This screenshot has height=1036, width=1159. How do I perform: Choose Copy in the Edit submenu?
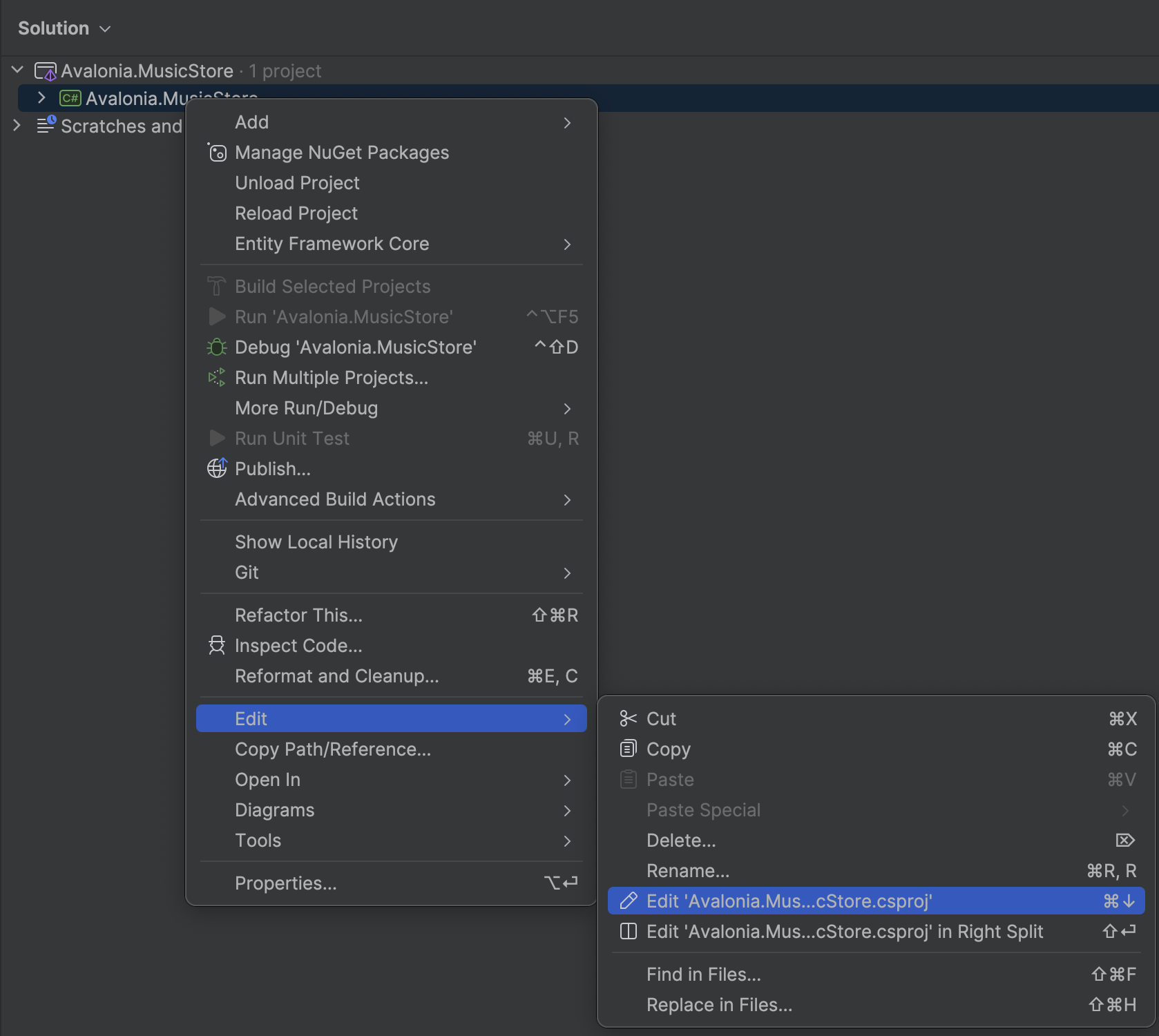877,749
